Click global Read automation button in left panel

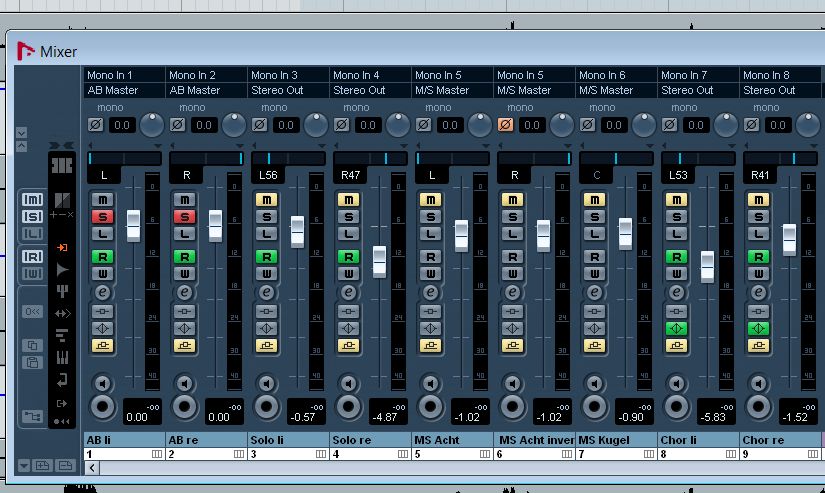point(32,256)
